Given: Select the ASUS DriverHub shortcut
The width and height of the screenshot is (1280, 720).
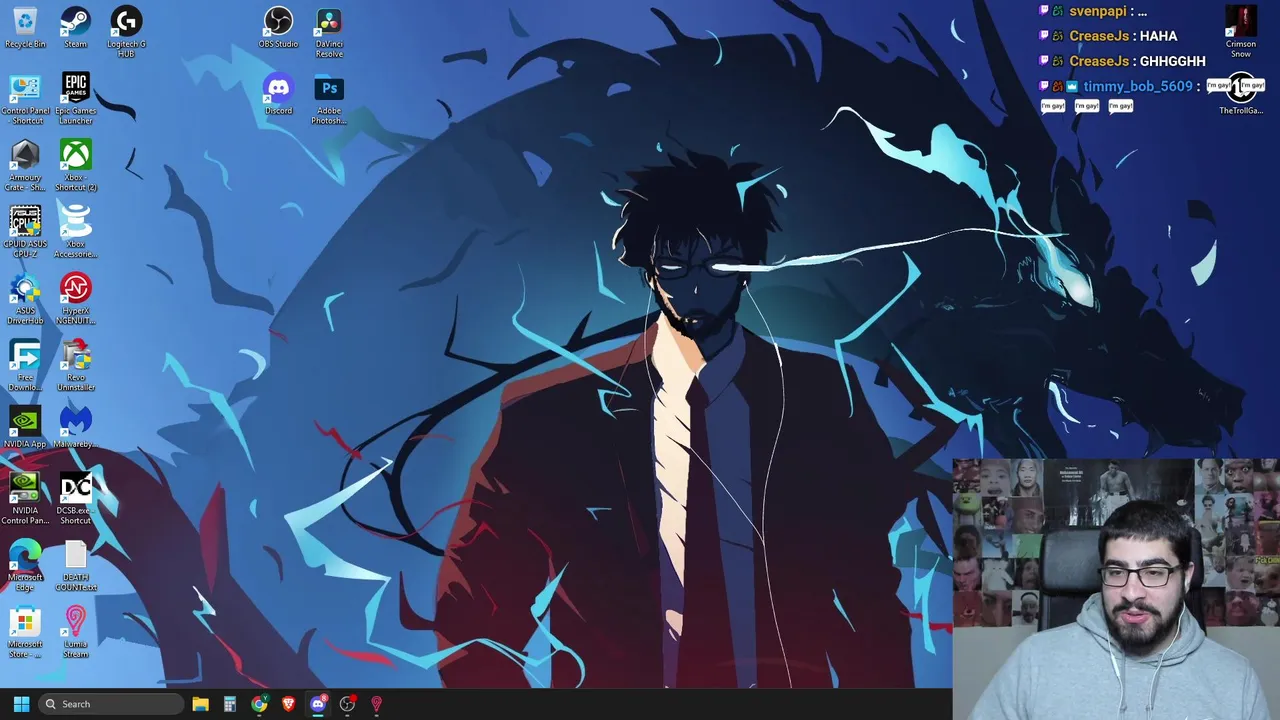Looking at the screenshot, I should 25,299.
